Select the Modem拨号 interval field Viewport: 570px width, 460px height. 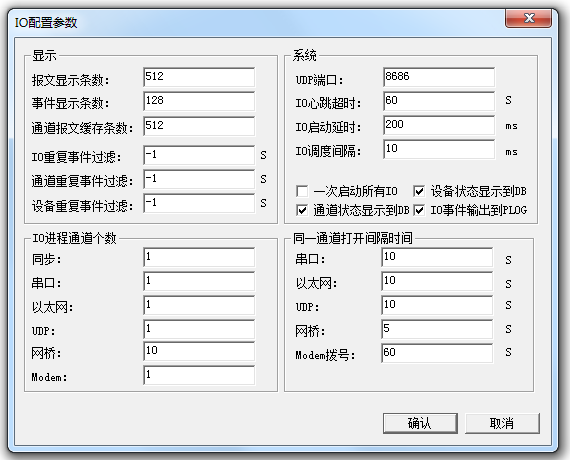point(437,353)
